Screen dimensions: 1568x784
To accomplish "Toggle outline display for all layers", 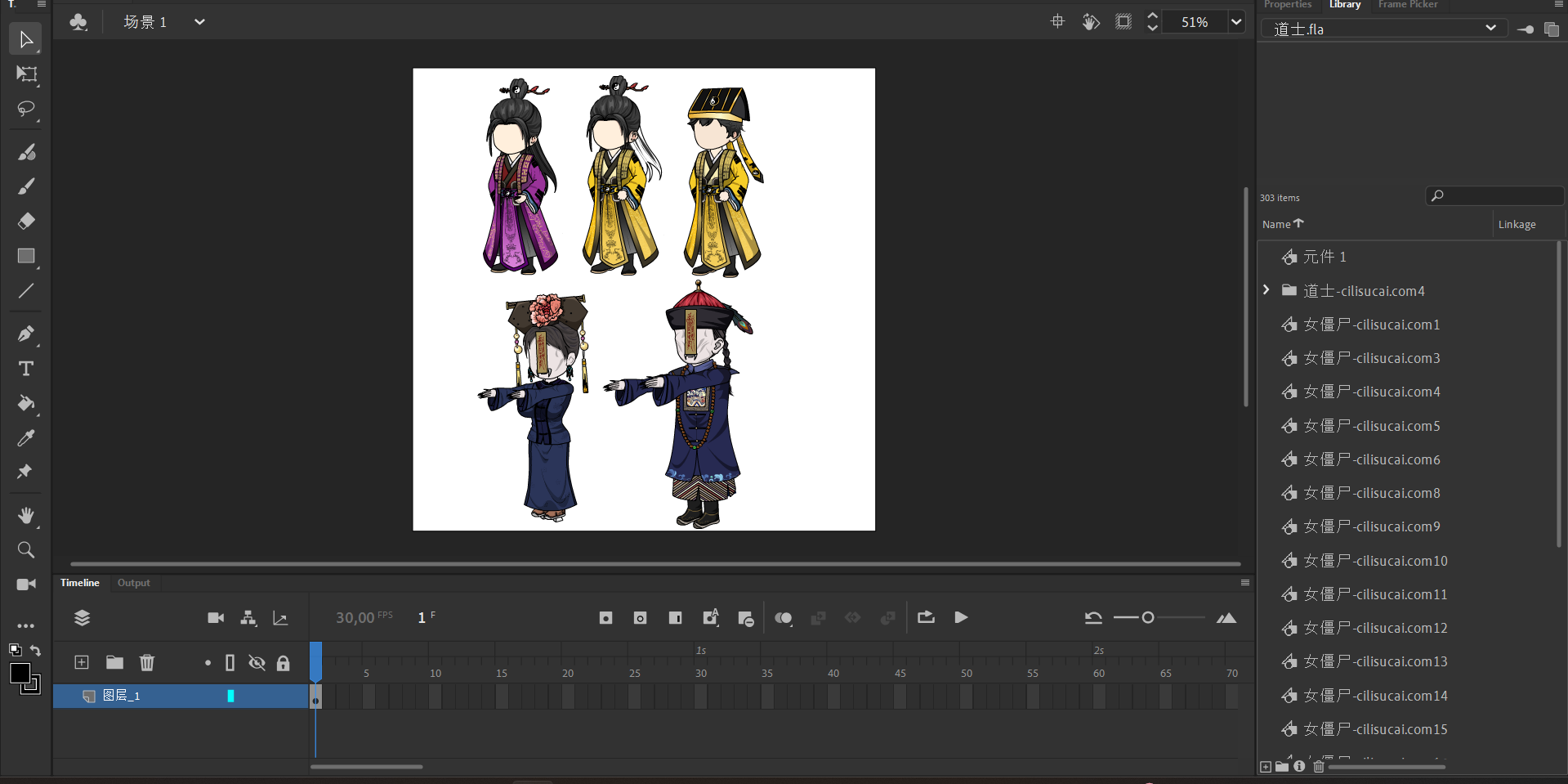I will (230, 663).
